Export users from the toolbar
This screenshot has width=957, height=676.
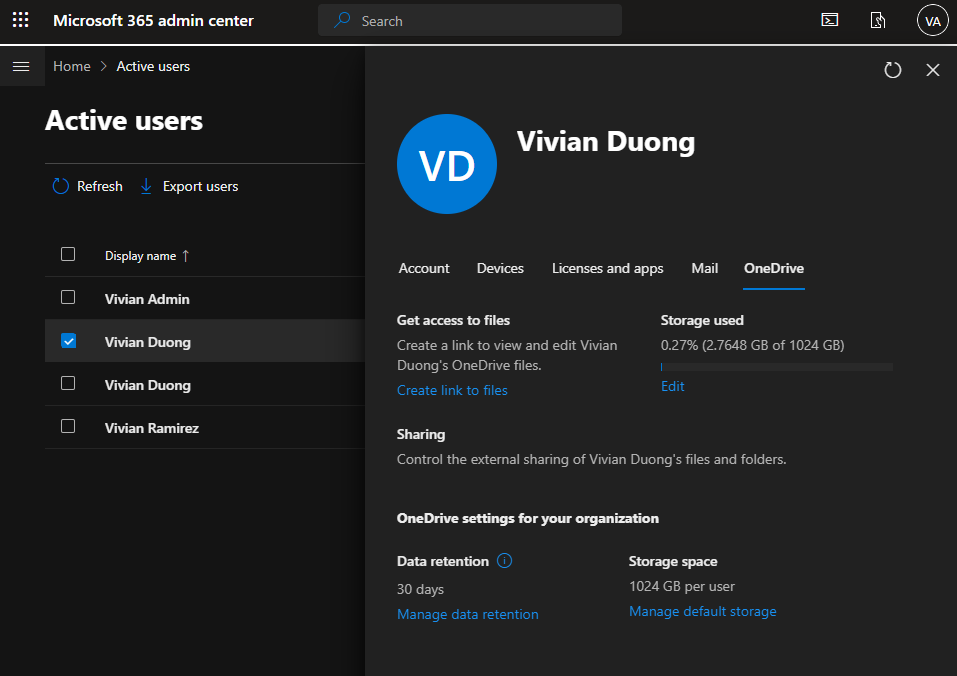click(x=189, y=186)
